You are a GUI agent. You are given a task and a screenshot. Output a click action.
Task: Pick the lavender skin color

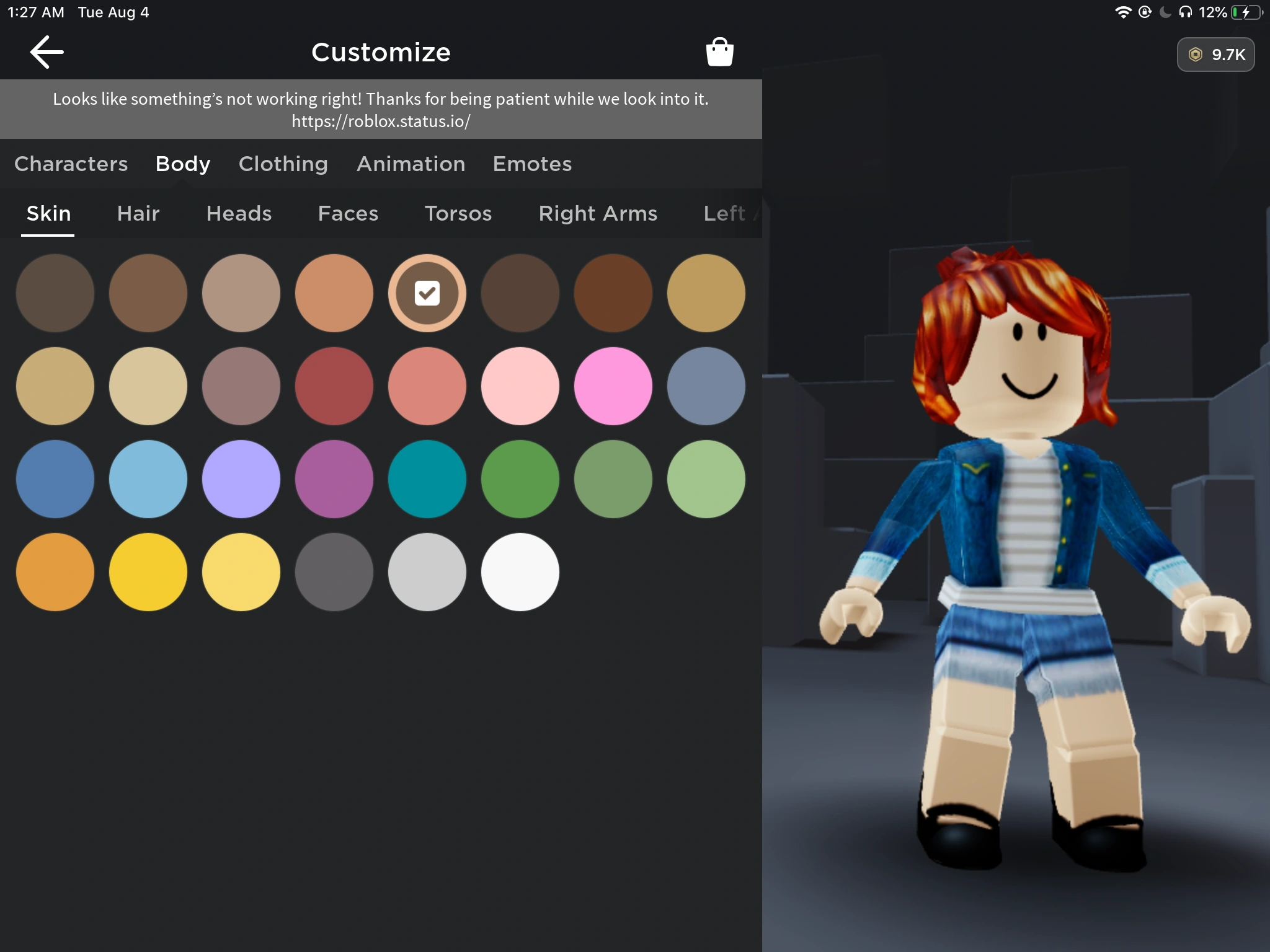click(241, 479)
